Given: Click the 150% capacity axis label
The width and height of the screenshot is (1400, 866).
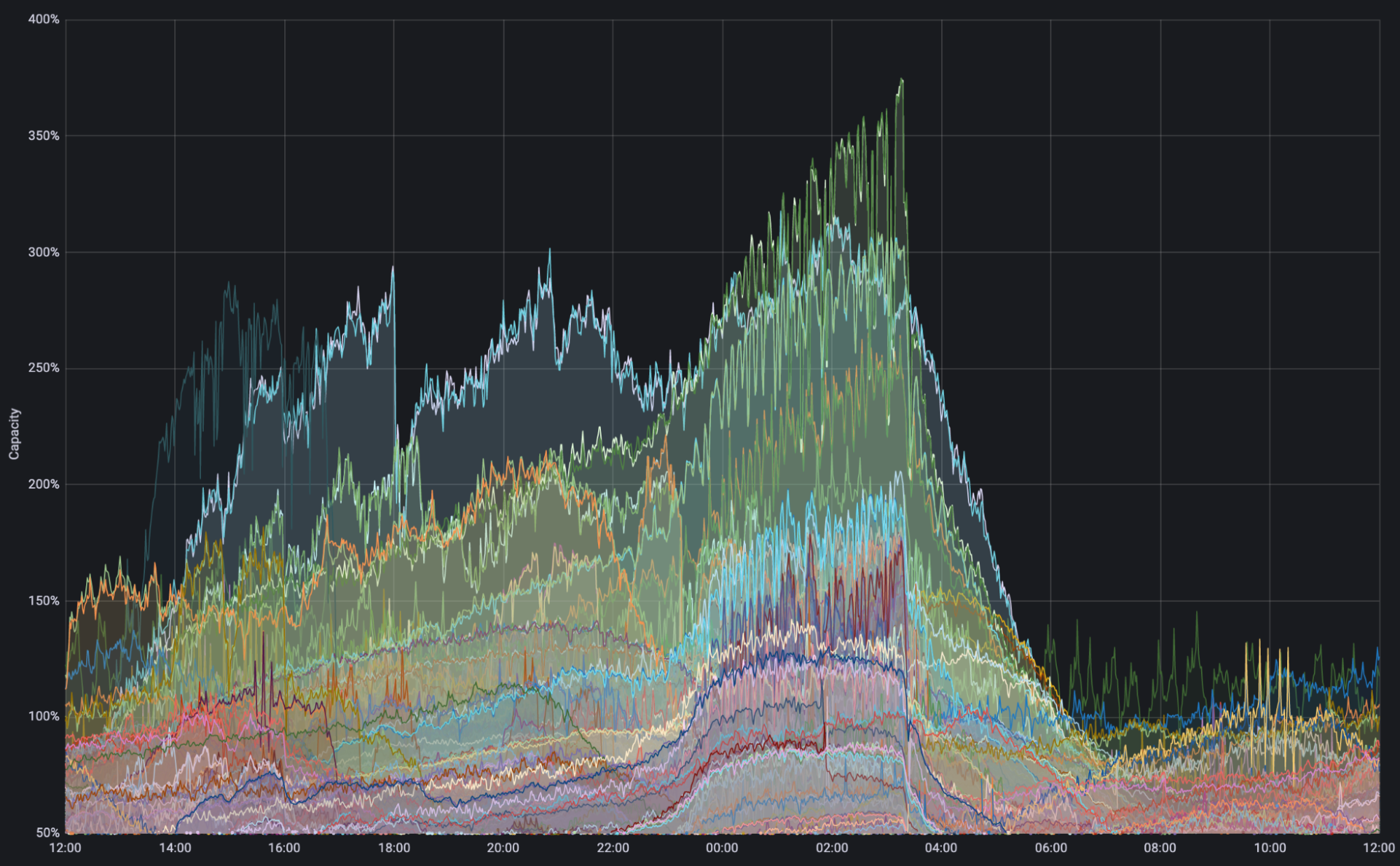Looking at the screenshot, I should pos(43,601).
